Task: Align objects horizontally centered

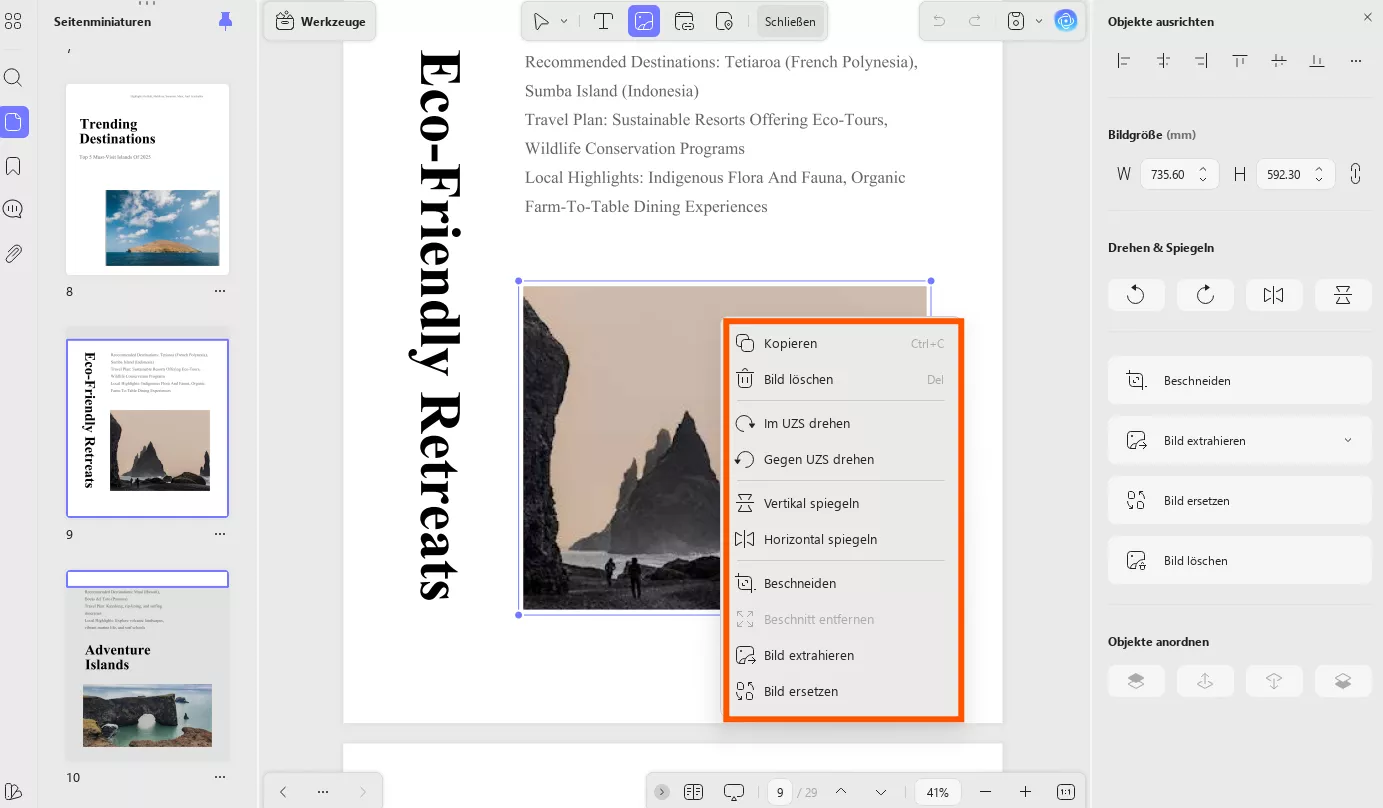Action: tap(1163, 61)
